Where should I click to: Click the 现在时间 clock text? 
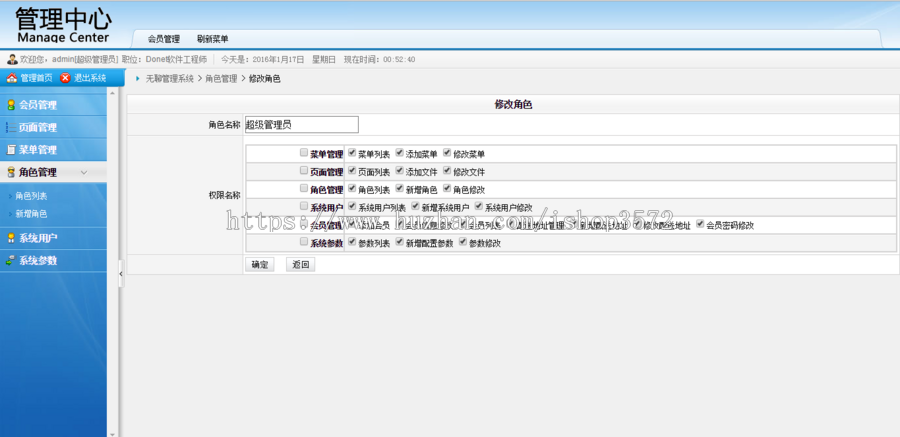pos(379,59)
